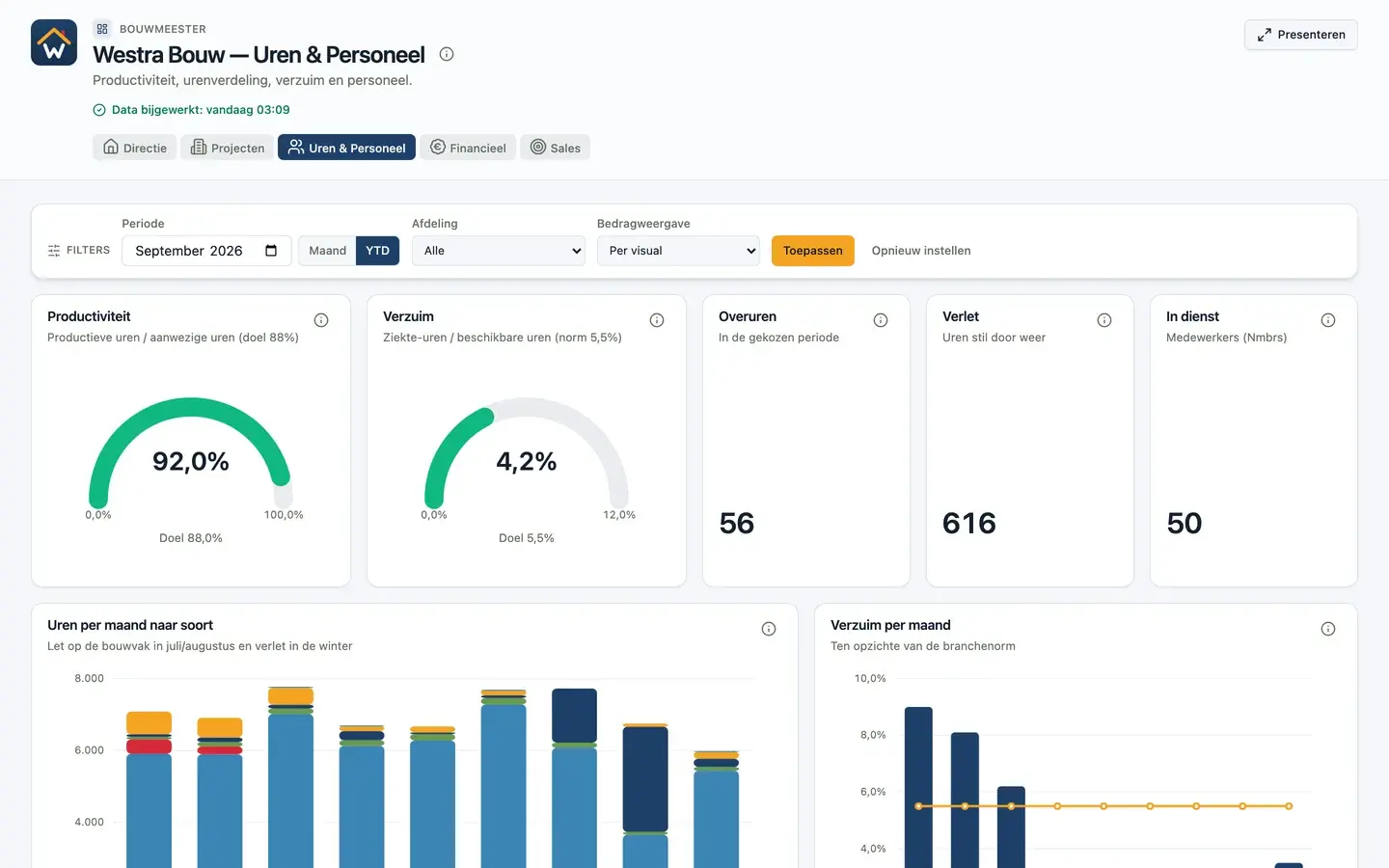The height and width of the screenshot is (868, 1389).
Task: Click the Bouwmeester grid icon
Action: 102,29
